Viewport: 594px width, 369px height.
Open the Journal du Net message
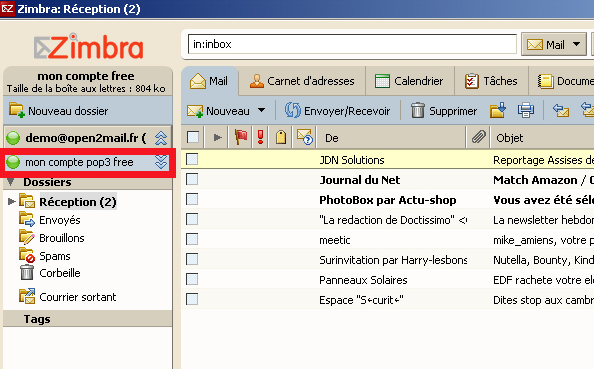[x=388, y=180]
